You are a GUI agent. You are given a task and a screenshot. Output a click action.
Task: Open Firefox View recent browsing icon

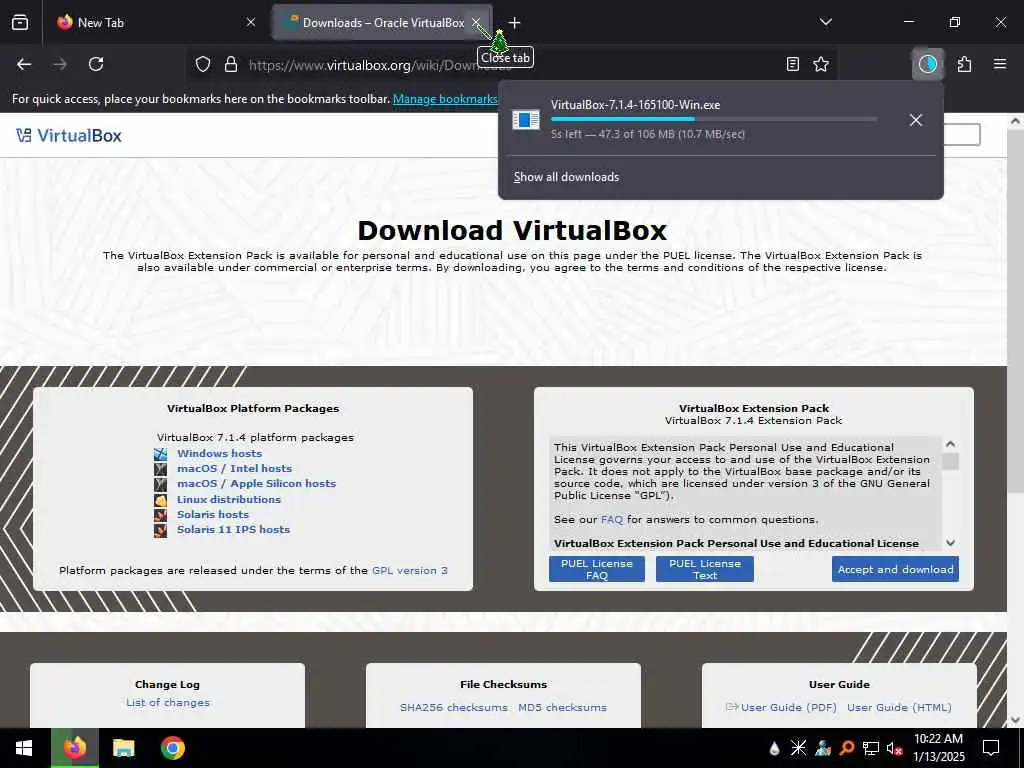coord(20,23)
